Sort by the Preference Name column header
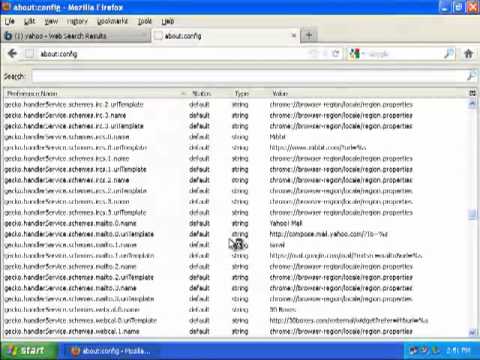This screenshot has width=480, height=360. [x=95, y=93]
